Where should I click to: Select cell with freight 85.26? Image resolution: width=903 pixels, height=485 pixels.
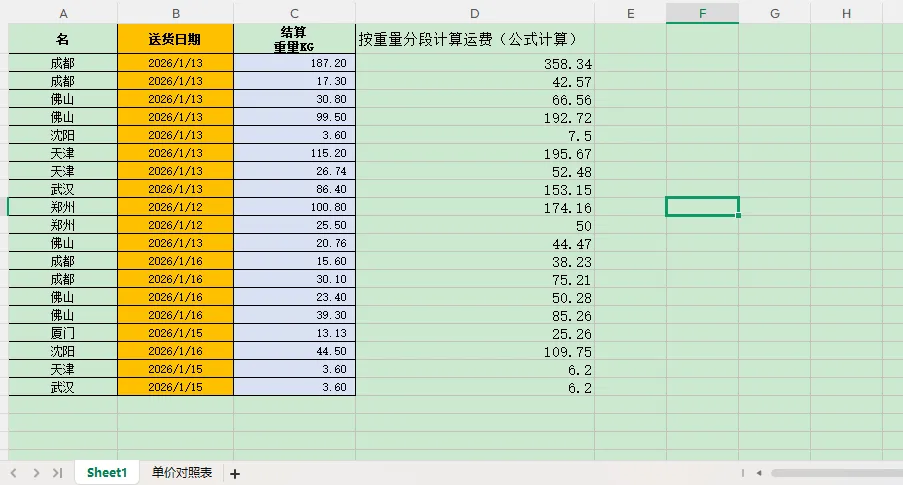pyautogui.click(x=475, y=315)
